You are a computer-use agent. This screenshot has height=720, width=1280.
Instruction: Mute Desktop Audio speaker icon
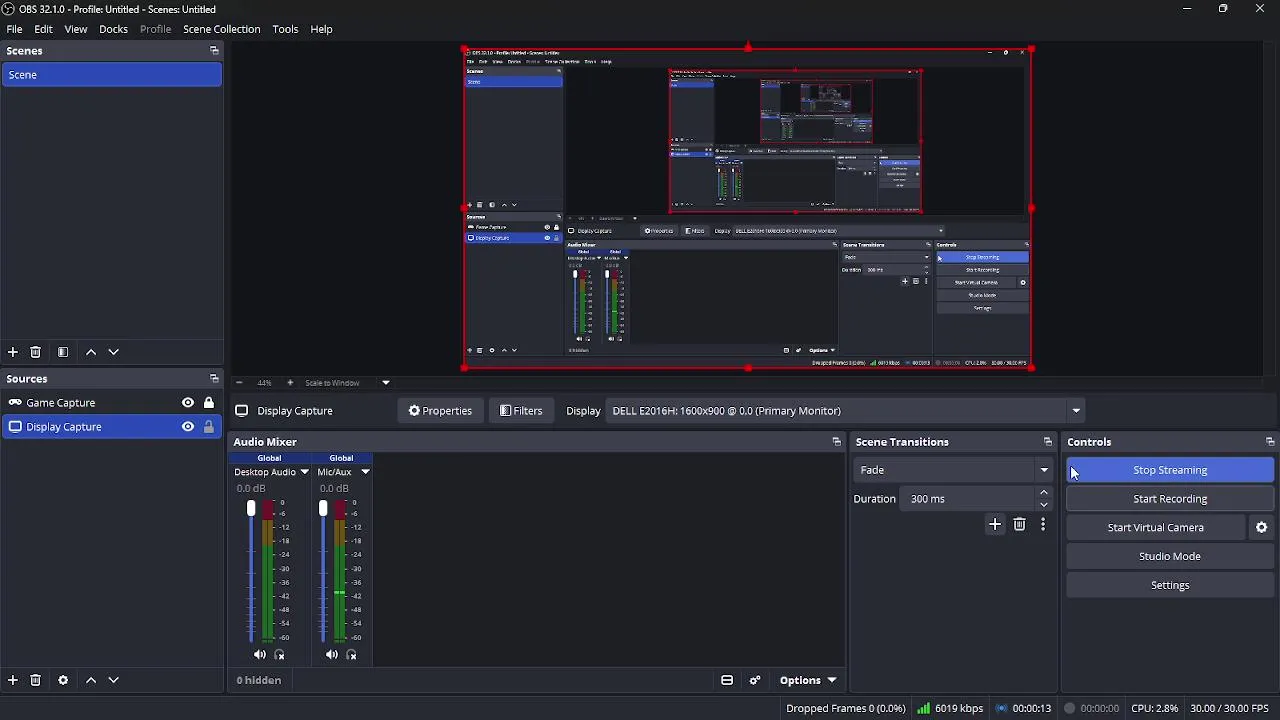click(260, 656)
